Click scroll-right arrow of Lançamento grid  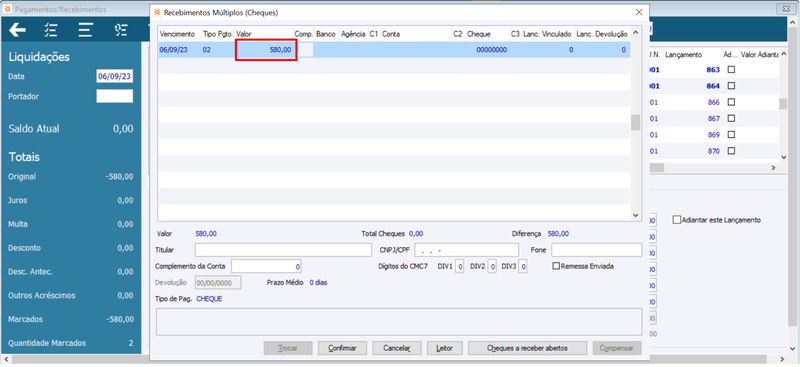click(772, 167)
